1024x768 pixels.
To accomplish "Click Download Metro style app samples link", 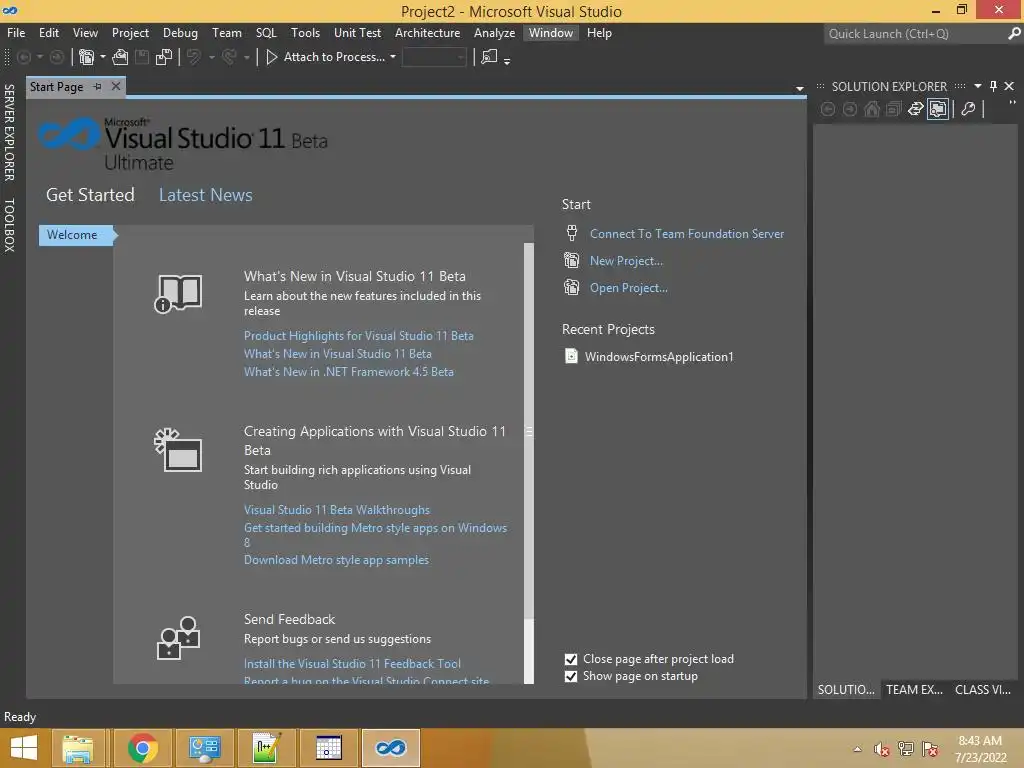I will pos(336,560).
